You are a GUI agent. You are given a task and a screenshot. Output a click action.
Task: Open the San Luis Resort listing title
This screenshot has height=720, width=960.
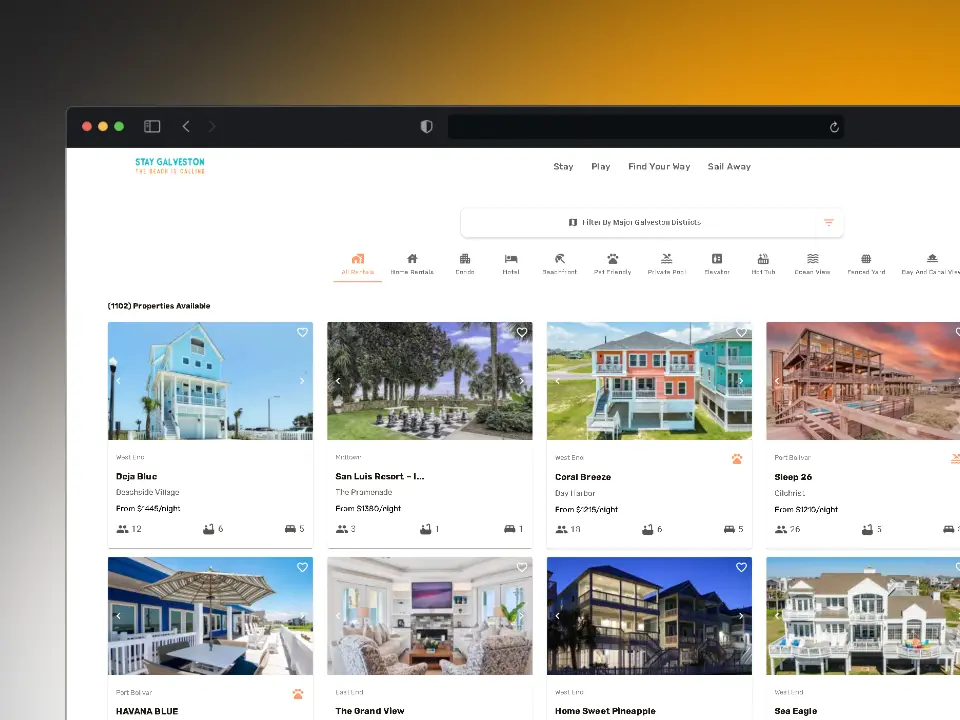coord(380,476)
